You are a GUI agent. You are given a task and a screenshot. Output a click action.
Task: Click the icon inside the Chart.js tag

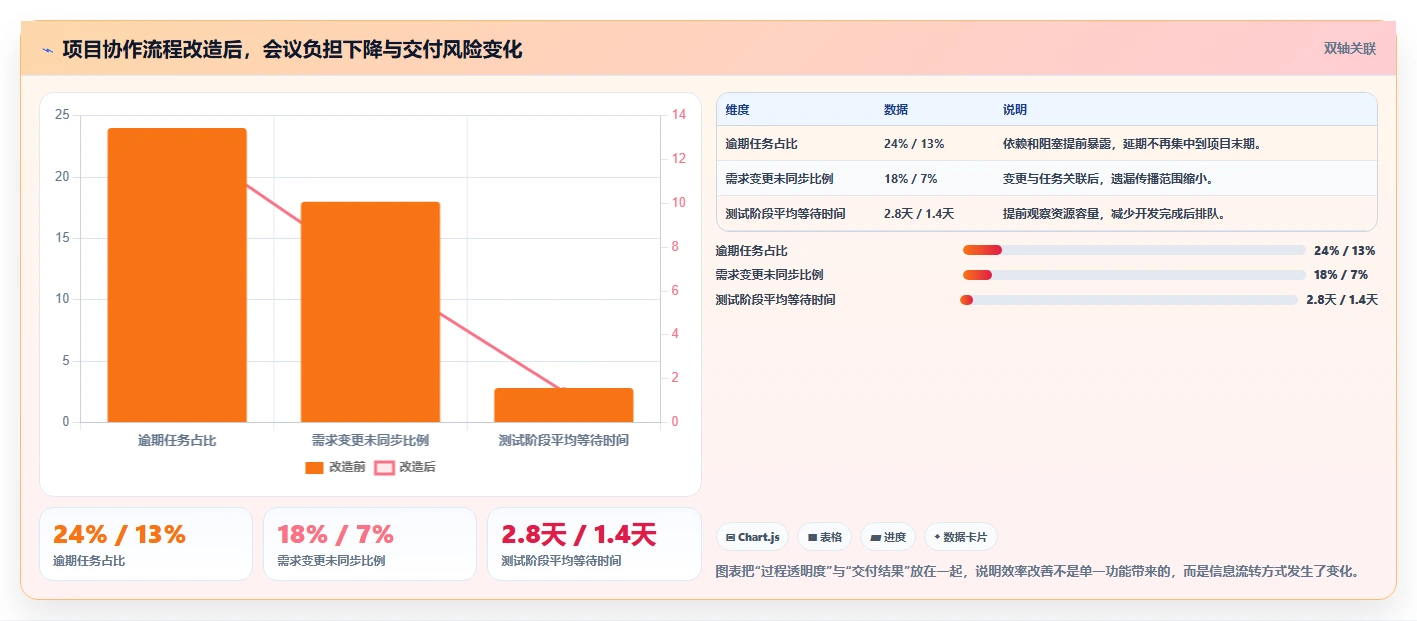731,537
